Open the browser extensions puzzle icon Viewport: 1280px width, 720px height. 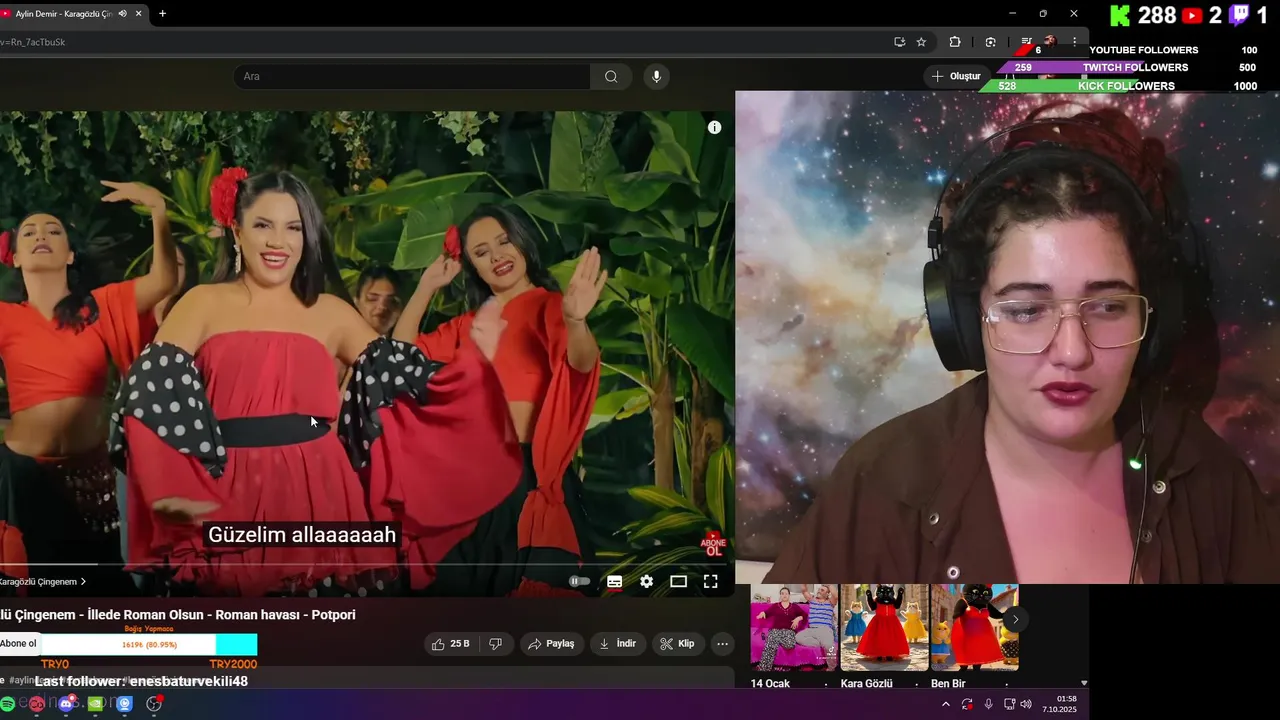click(x=954, y=42)
